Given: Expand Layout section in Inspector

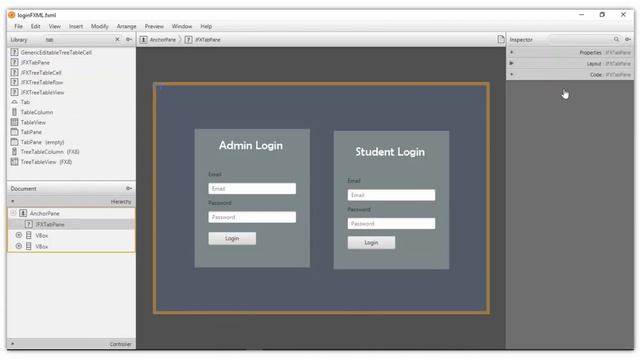Looking at the screenshot, I should (x=511, y=63).
